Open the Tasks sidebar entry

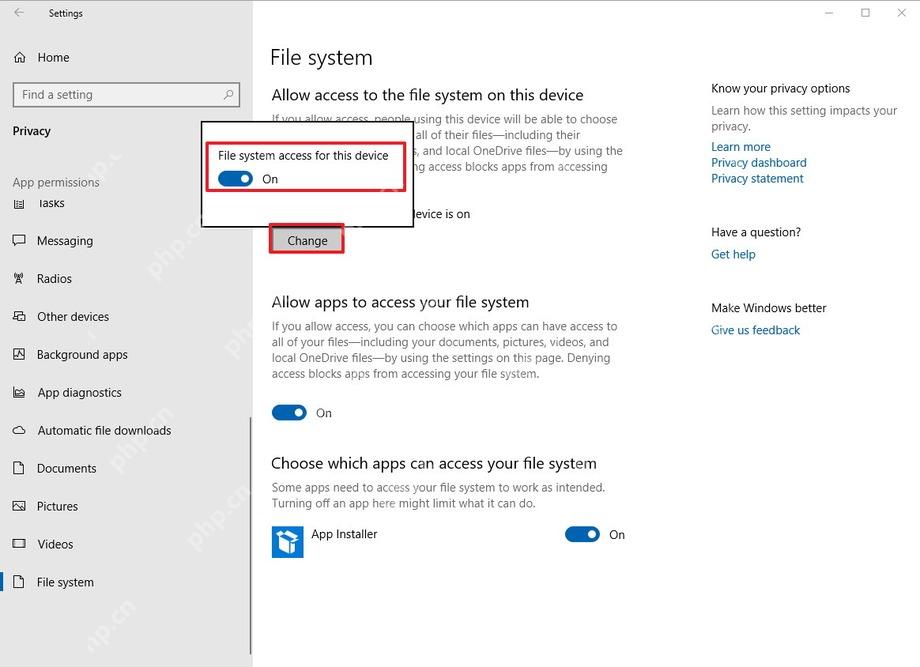click(51, 204)
